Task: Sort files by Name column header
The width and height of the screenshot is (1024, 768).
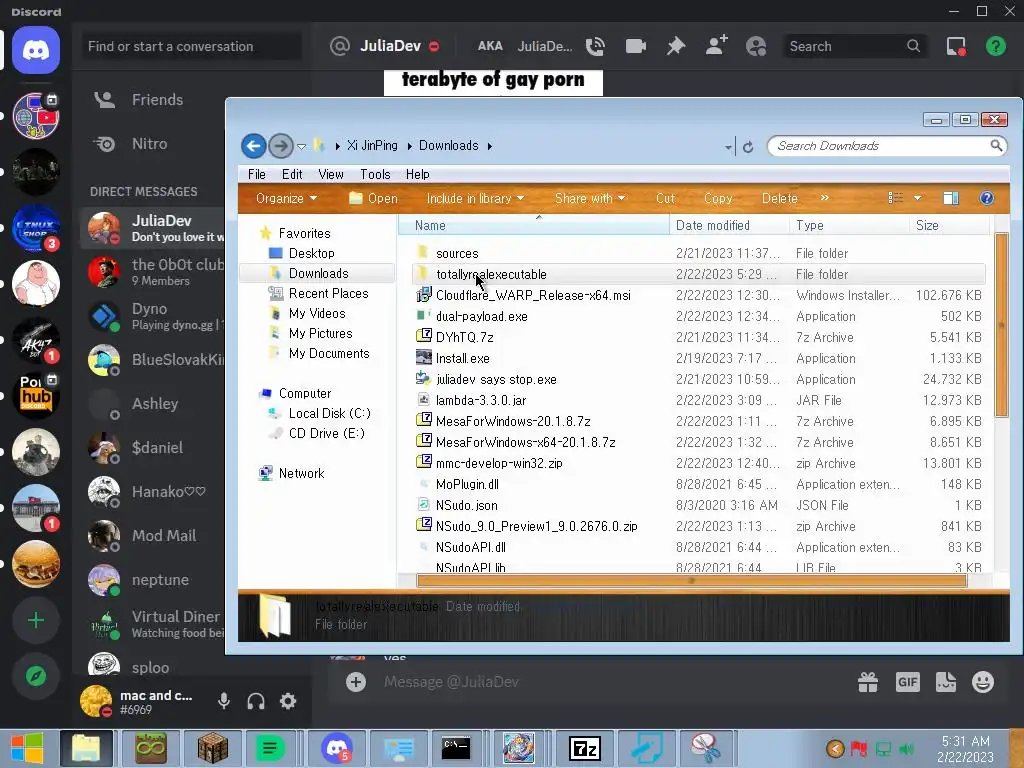Action: 534,225
